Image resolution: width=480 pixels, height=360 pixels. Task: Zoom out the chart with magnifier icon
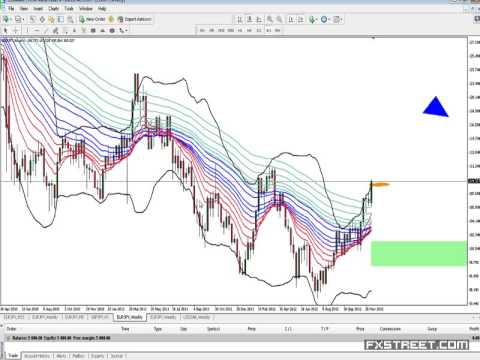coord(279,19)
